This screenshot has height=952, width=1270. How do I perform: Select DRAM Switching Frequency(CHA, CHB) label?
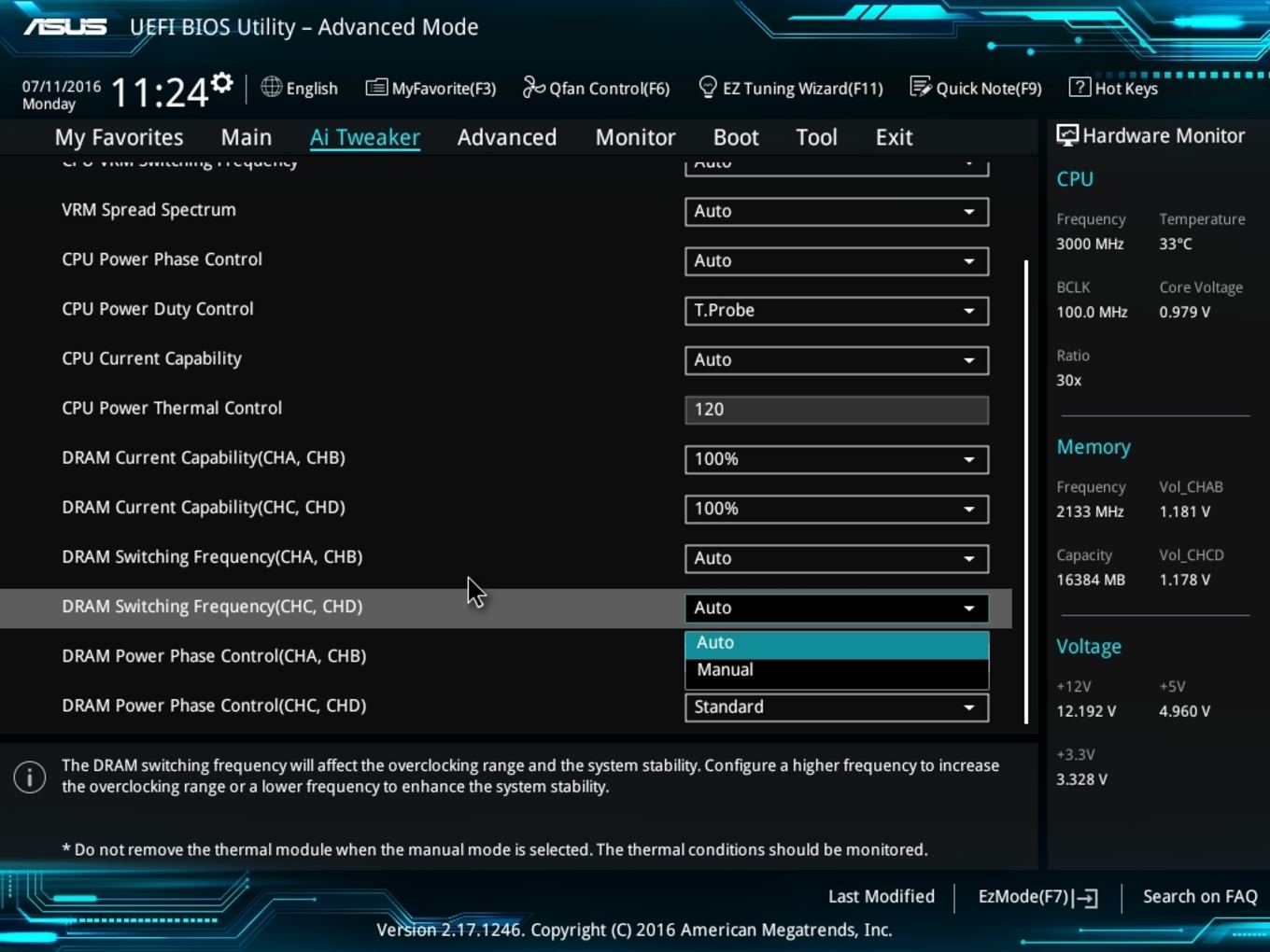pos(212,556)
